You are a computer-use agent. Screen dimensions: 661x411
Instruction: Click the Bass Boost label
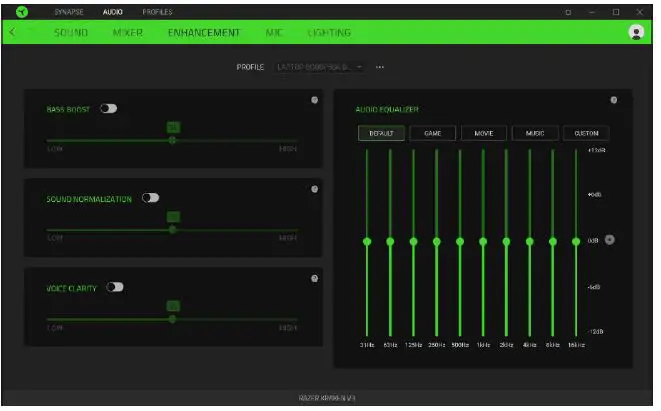coord(68,110)
